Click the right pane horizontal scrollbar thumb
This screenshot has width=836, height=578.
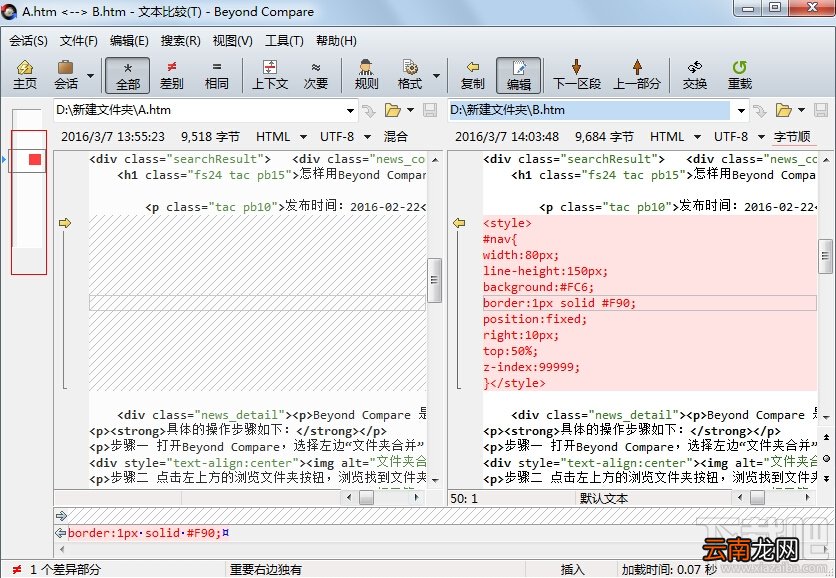[757, 498]
